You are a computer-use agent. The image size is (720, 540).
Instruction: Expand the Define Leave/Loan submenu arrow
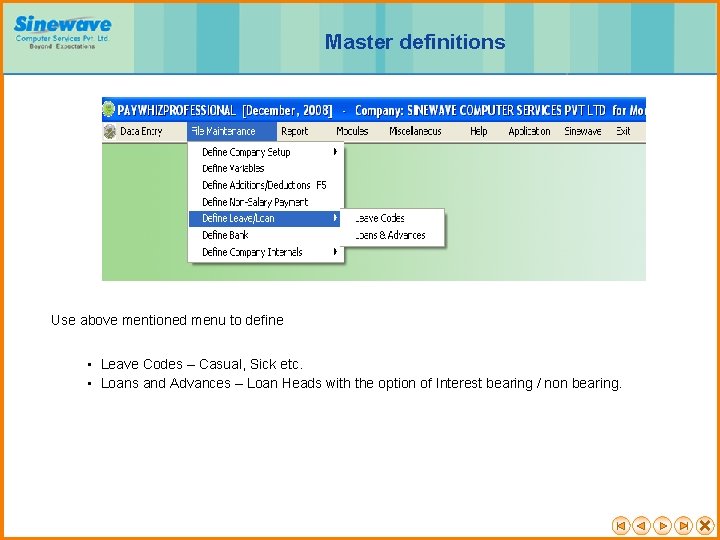(x=336, y=219)
